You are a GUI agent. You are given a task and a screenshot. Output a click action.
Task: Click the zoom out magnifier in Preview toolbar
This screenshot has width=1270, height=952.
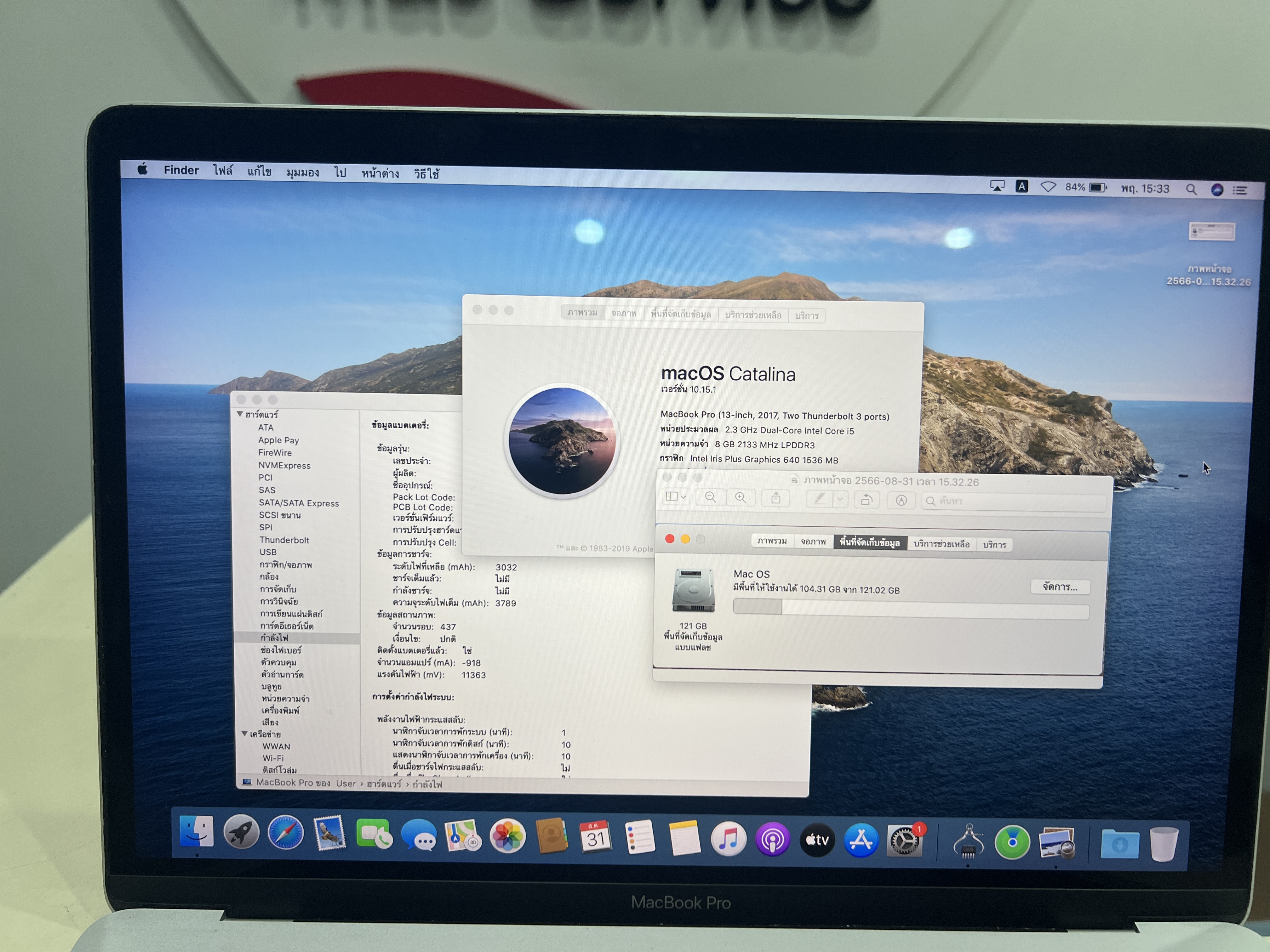(710, 497)
